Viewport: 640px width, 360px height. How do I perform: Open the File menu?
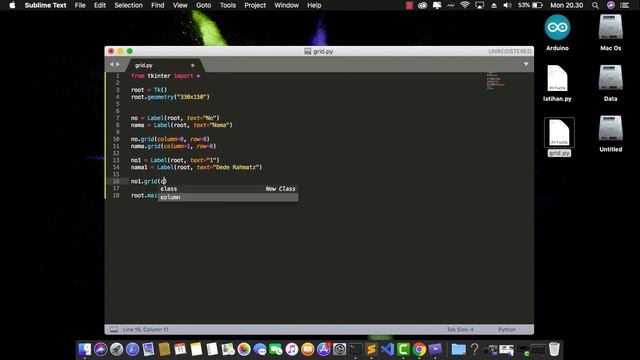click(80, 5)
